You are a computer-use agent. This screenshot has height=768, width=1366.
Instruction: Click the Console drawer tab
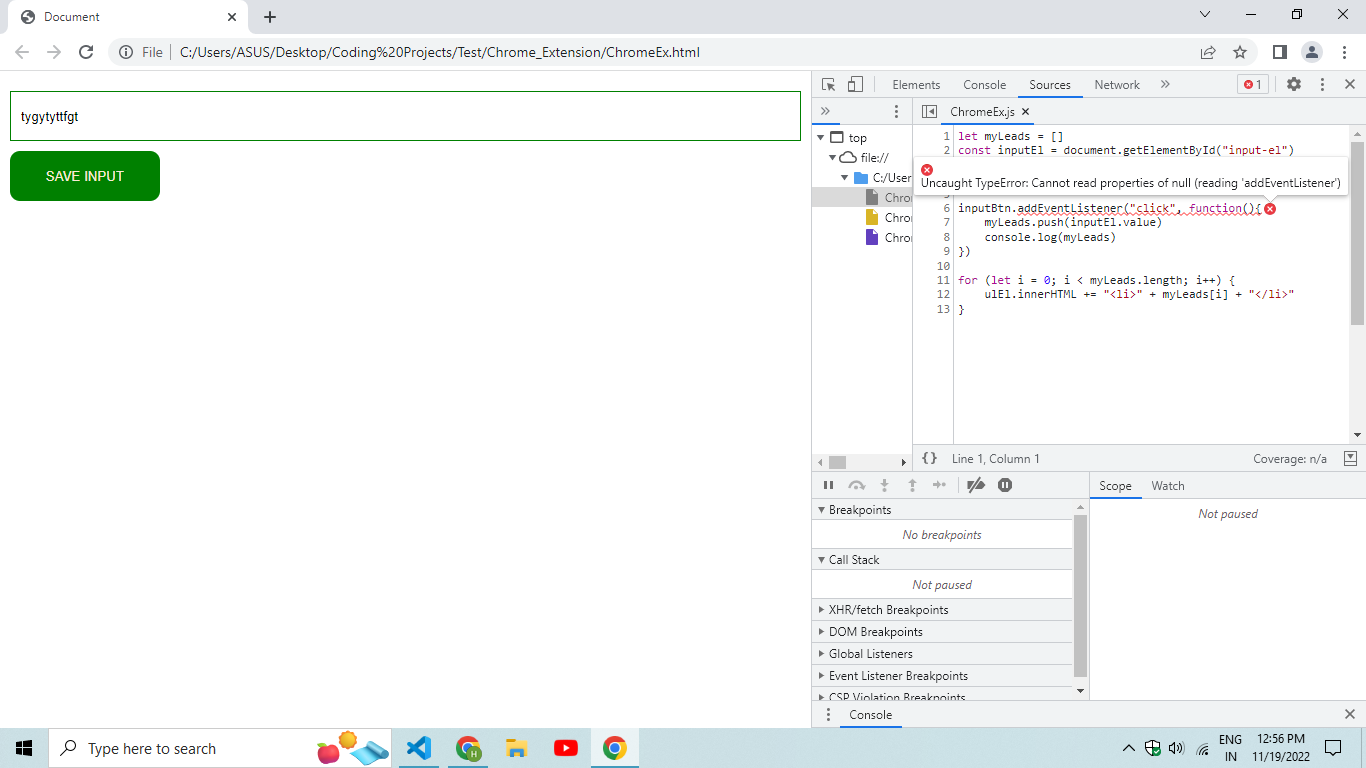[870, 715]
